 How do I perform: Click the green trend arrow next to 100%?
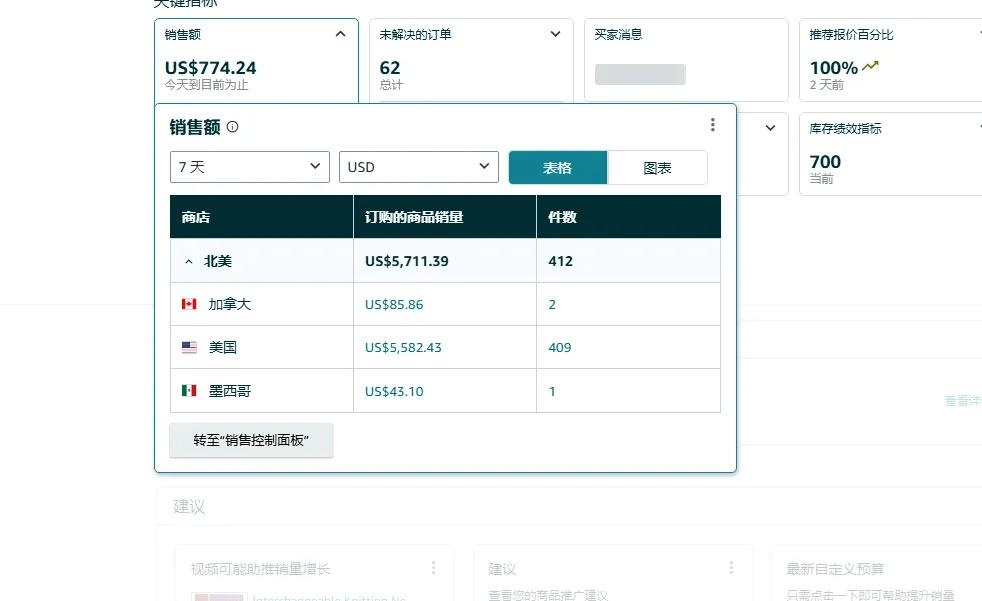pyautogui.click(x=871, y=66)
